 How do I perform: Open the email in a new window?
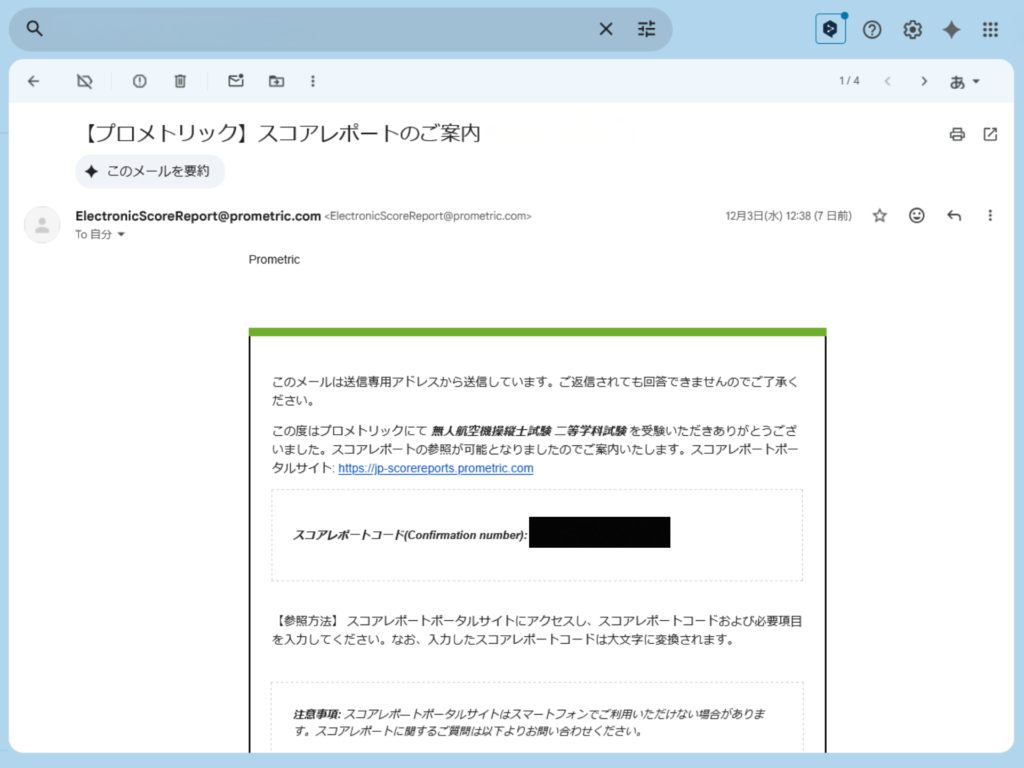[x=990, y=133]
